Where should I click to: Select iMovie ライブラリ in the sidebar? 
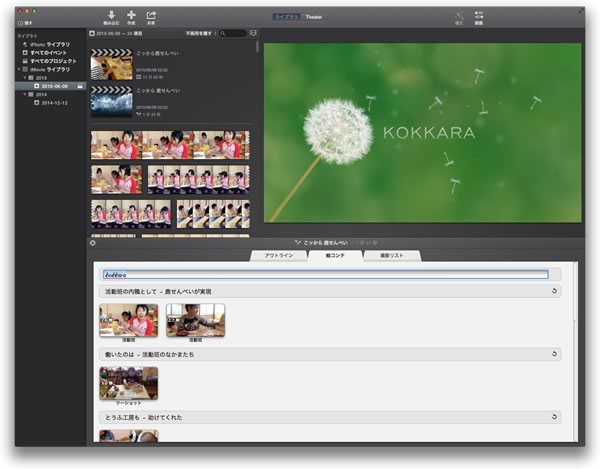tap(50, 70)
